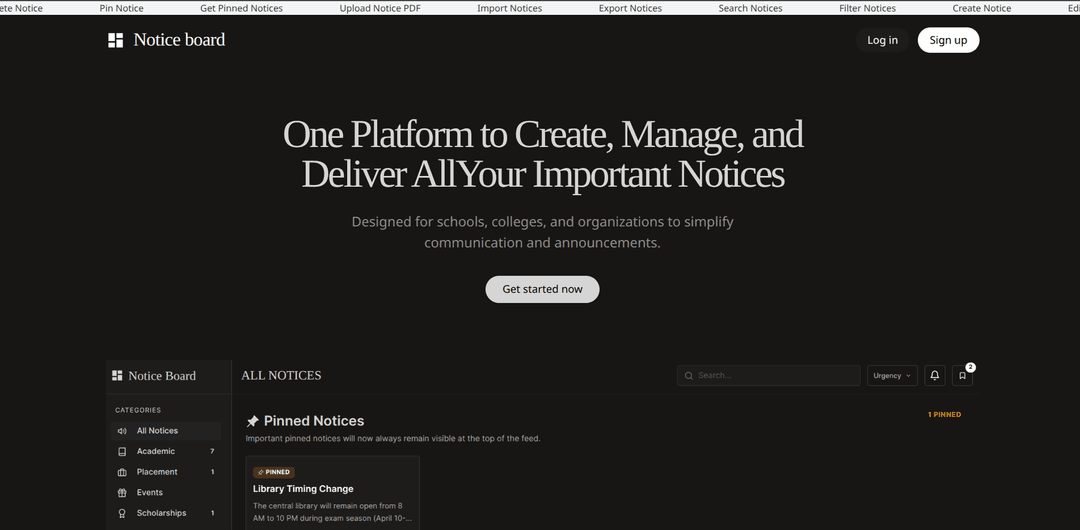
Task: Choose Export Notices from top bar
Action: click(x=630, y=8)
